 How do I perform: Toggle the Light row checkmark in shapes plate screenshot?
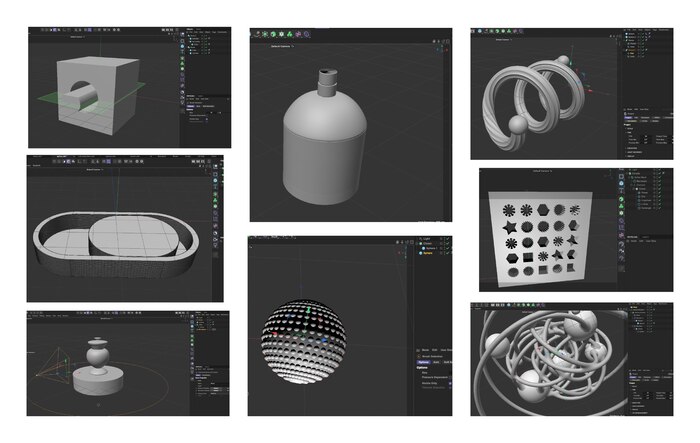(659, 170)
